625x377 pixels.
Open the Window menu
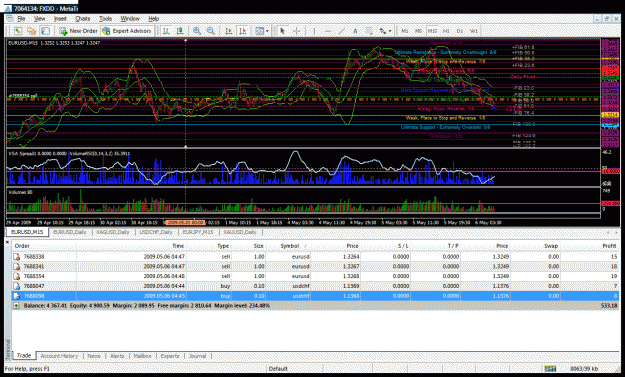[x=130, y=18]
